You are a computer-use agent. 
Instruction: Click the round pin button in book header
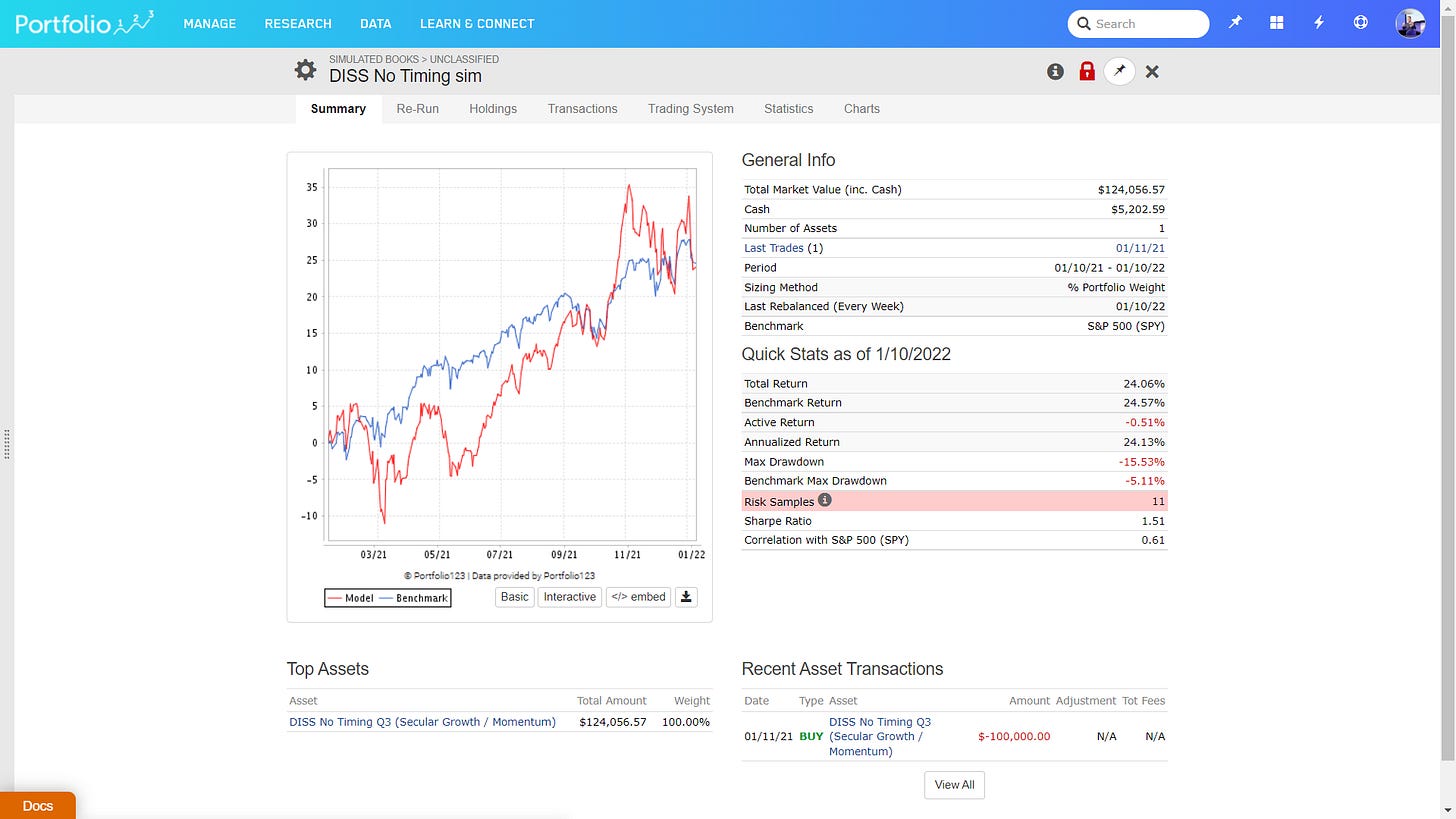pos(1119,71)
